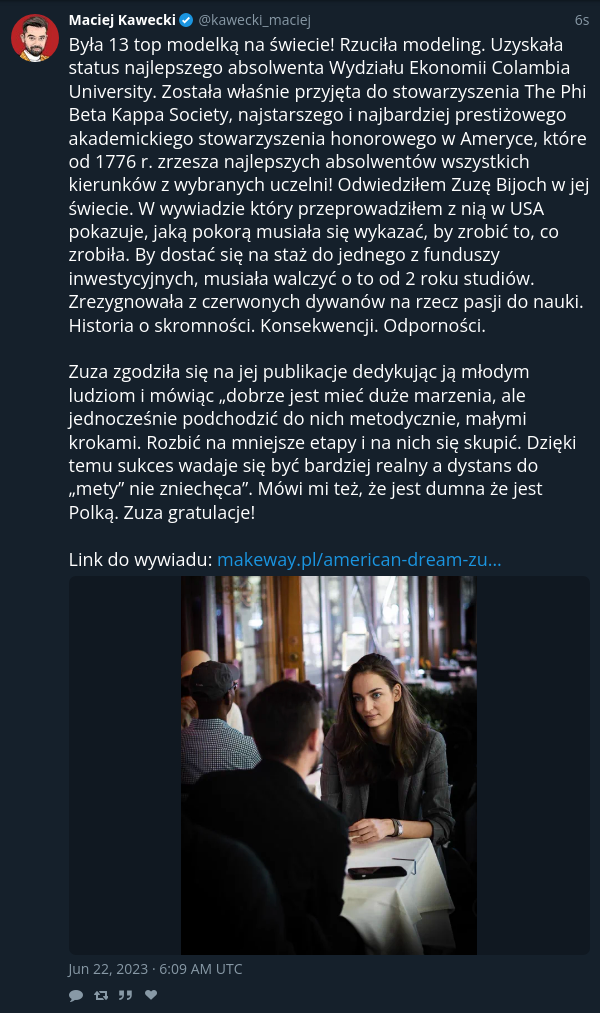Open the attached restaurant photo

coord(329,765)
